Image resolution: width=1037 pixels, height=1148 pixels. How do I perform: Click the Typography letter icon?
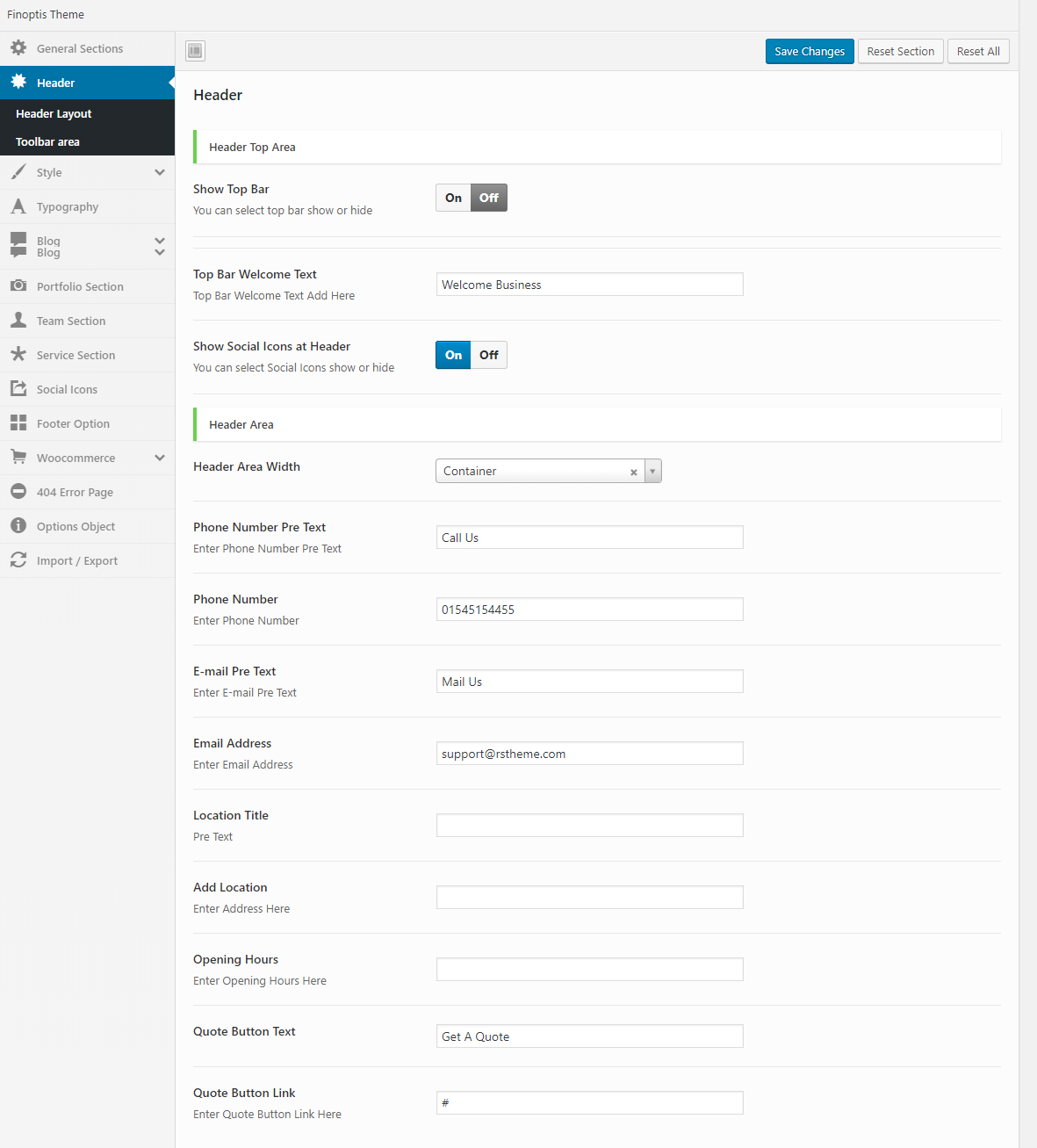[x=18, y=206]
